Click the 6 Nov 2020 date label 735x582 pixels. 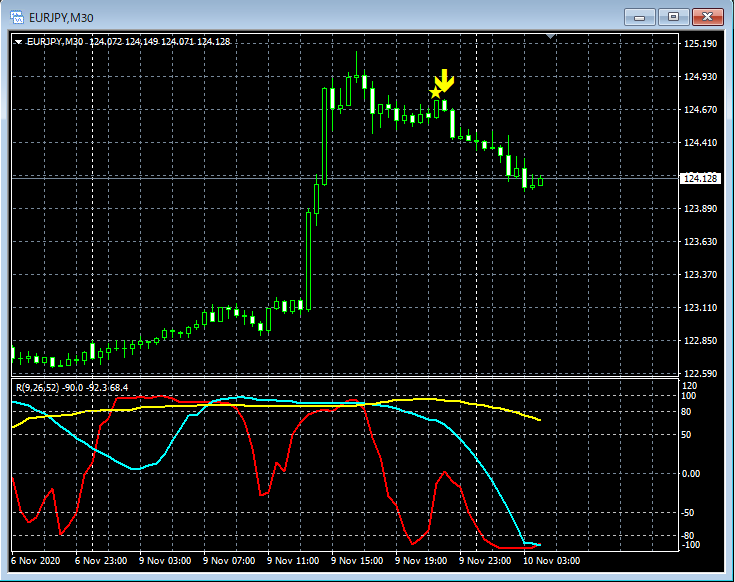tap(36, 560)
